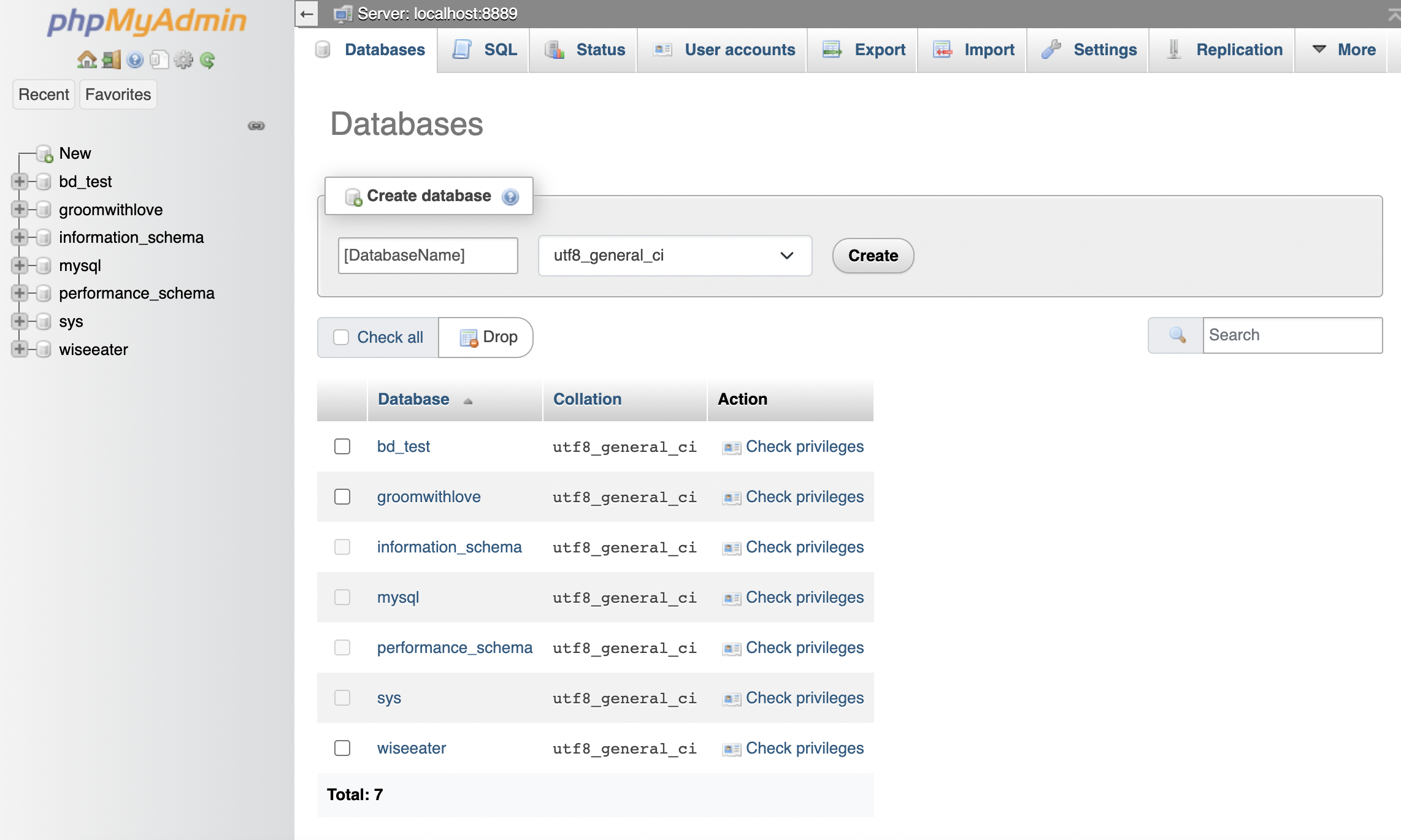Open phpMyAdmin documentation via question mark icon

(134, 59)
